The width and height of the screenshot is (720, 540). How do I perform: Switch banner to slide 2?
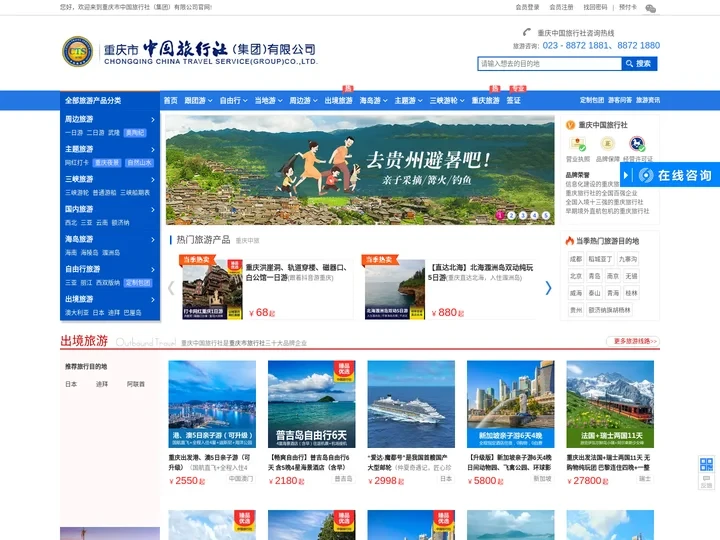(x=511, y=215)
